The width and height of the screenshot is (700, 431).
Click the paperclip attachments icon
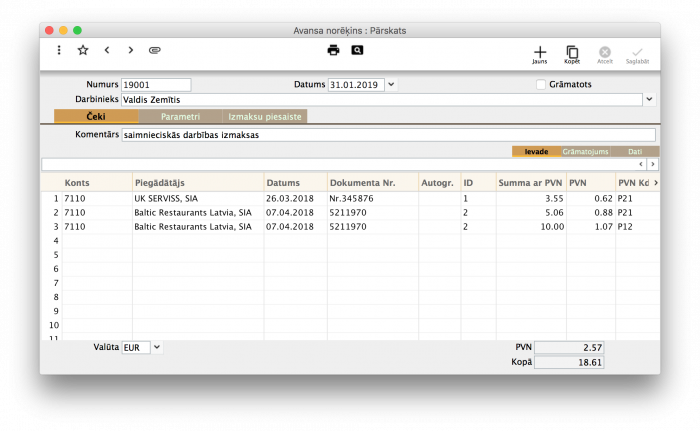tap(154, 50)
